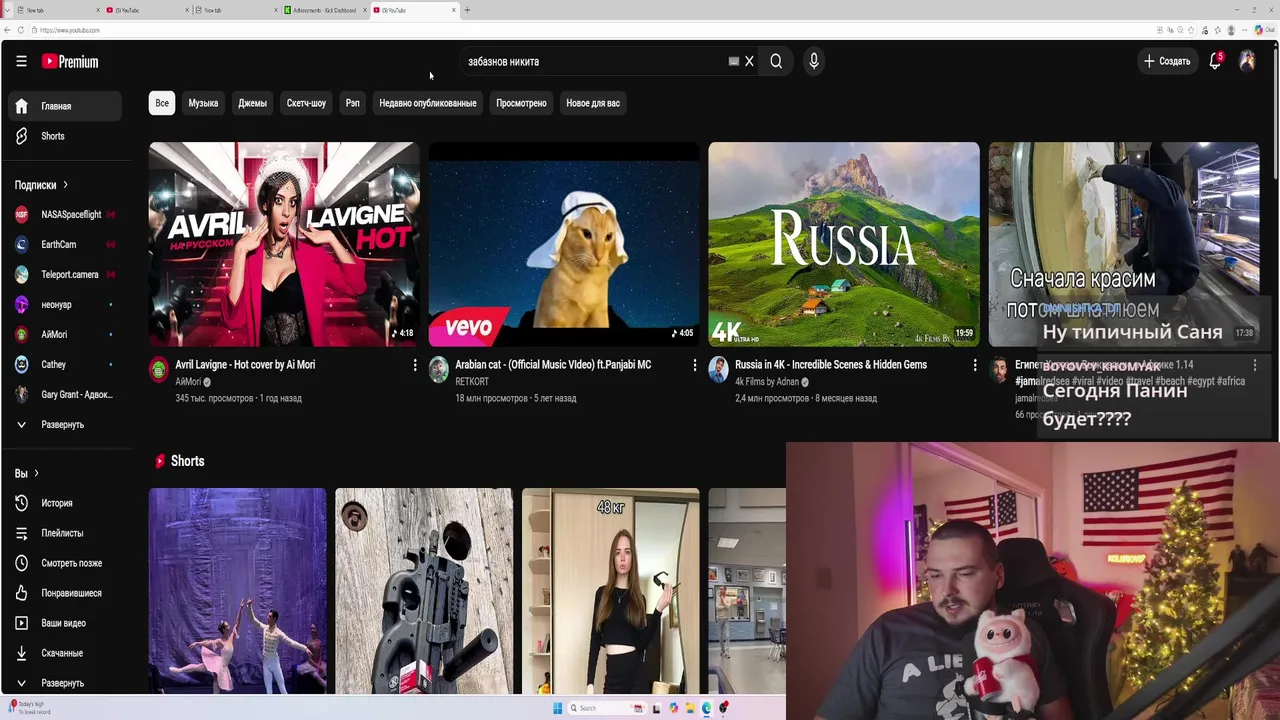Open options menu for Arabian cat video
1280x720 pixels.
[695, 366]
